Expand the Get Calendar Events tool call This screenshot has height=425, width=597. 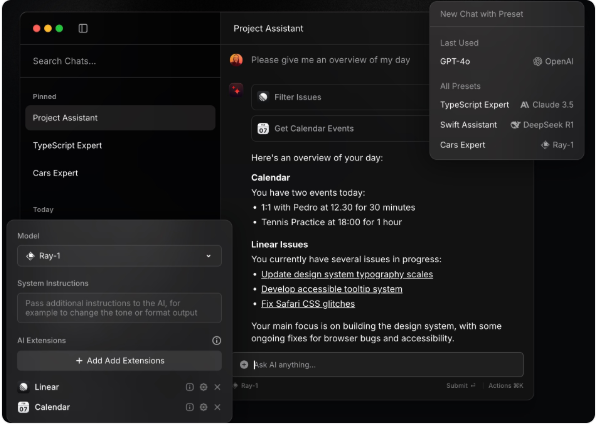pos(341,129)
